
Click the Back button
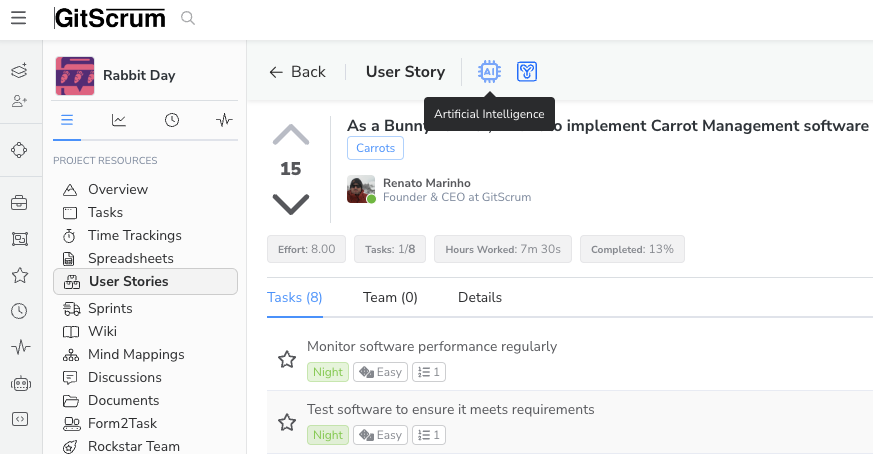tap(297, 72)
